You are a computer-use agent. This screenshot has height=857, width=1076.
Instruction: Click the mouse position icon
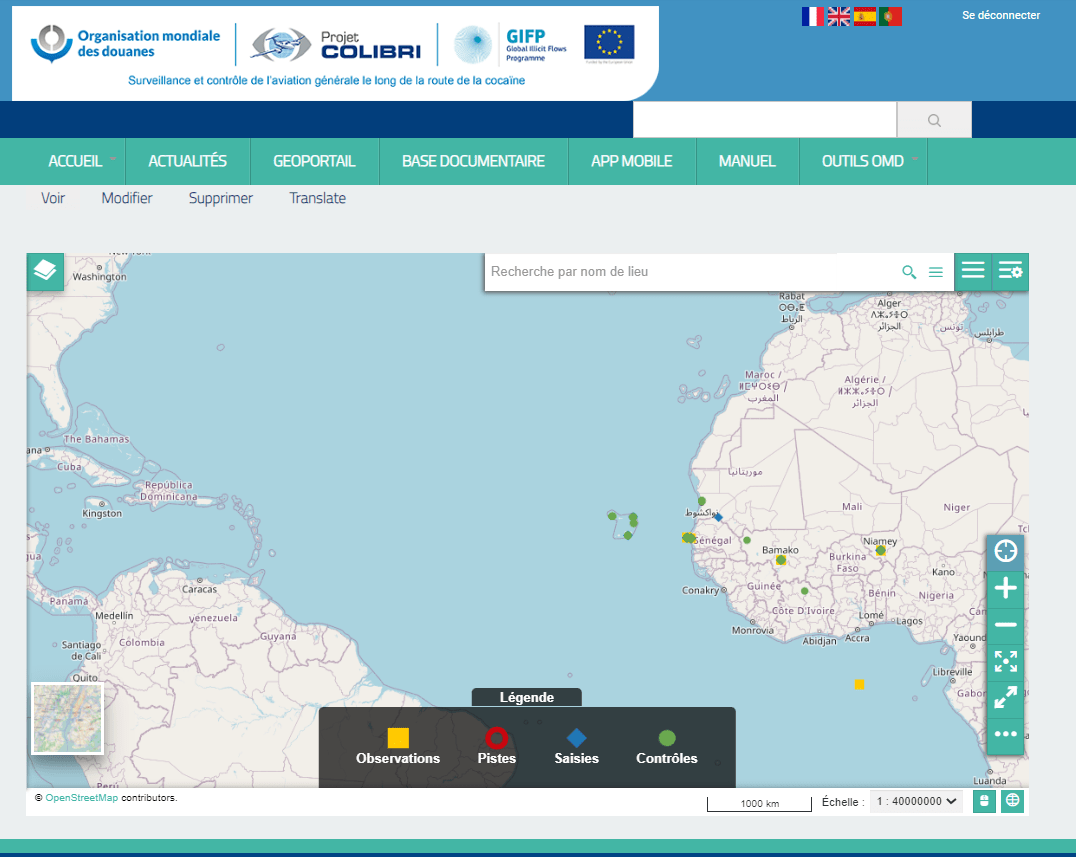pos(984,801)
